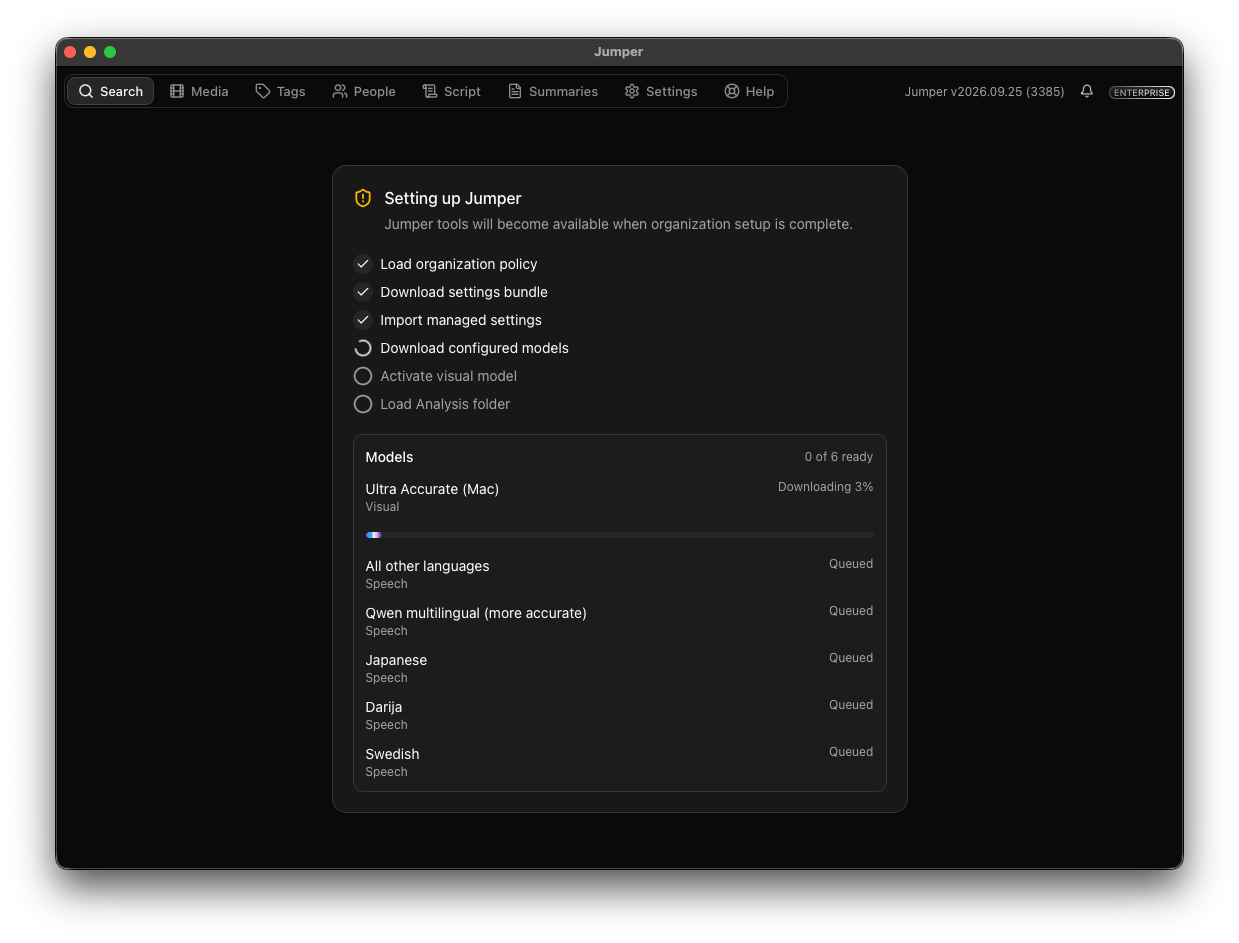
Task: Click the Ultra Accurate download progress bar
Action: click(620, 535)
